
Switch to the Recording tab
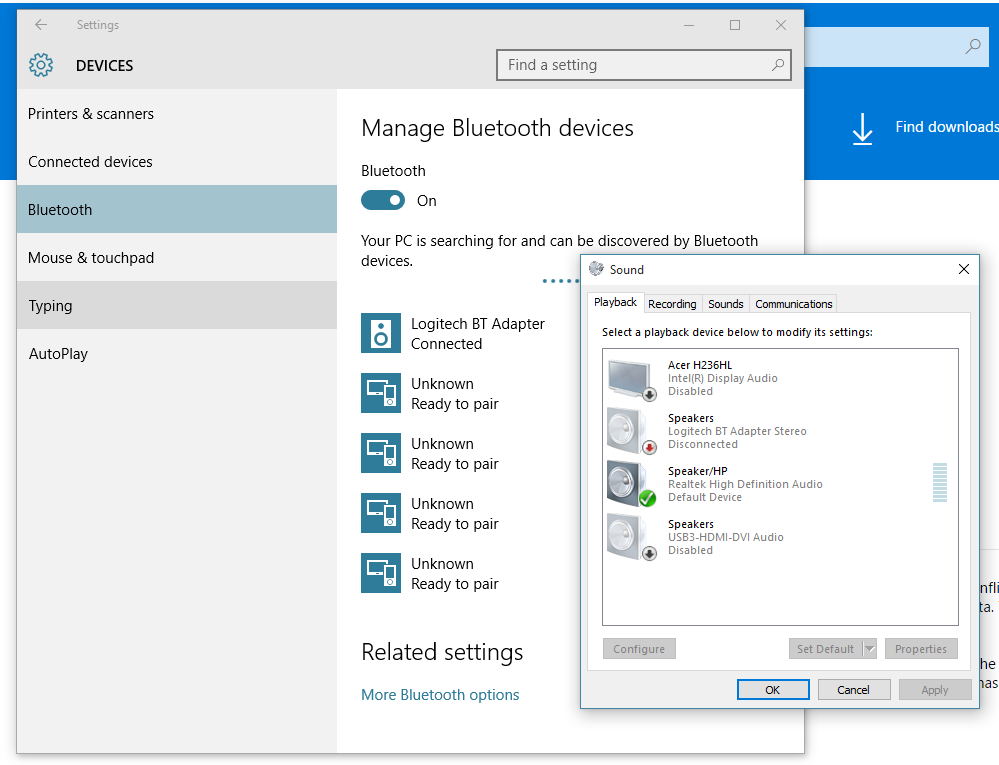672,304
